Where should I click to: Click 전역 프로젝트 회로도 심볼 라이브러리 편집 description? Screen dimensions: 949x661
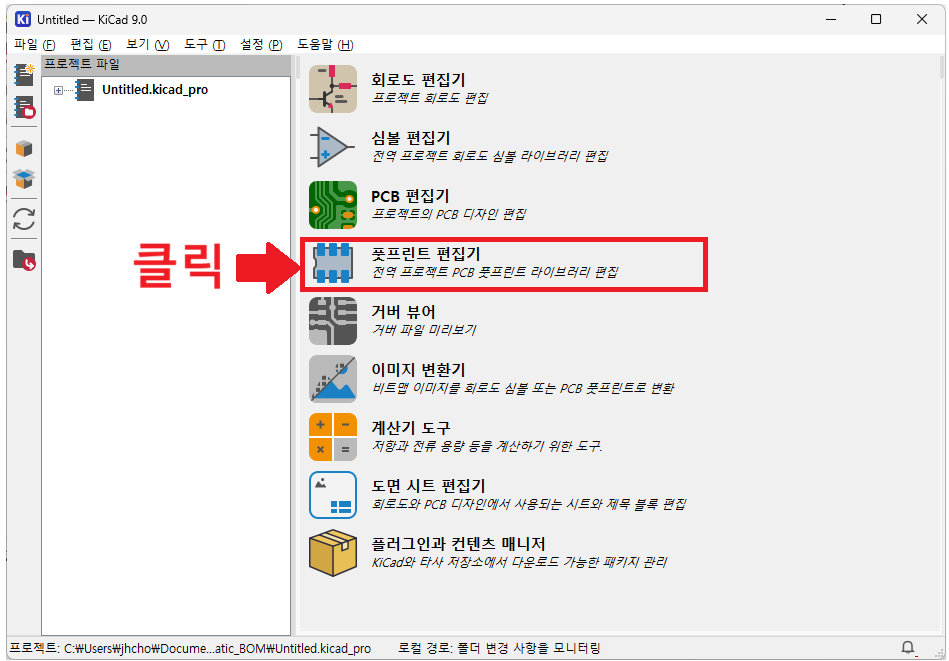(x=490, y=156)
